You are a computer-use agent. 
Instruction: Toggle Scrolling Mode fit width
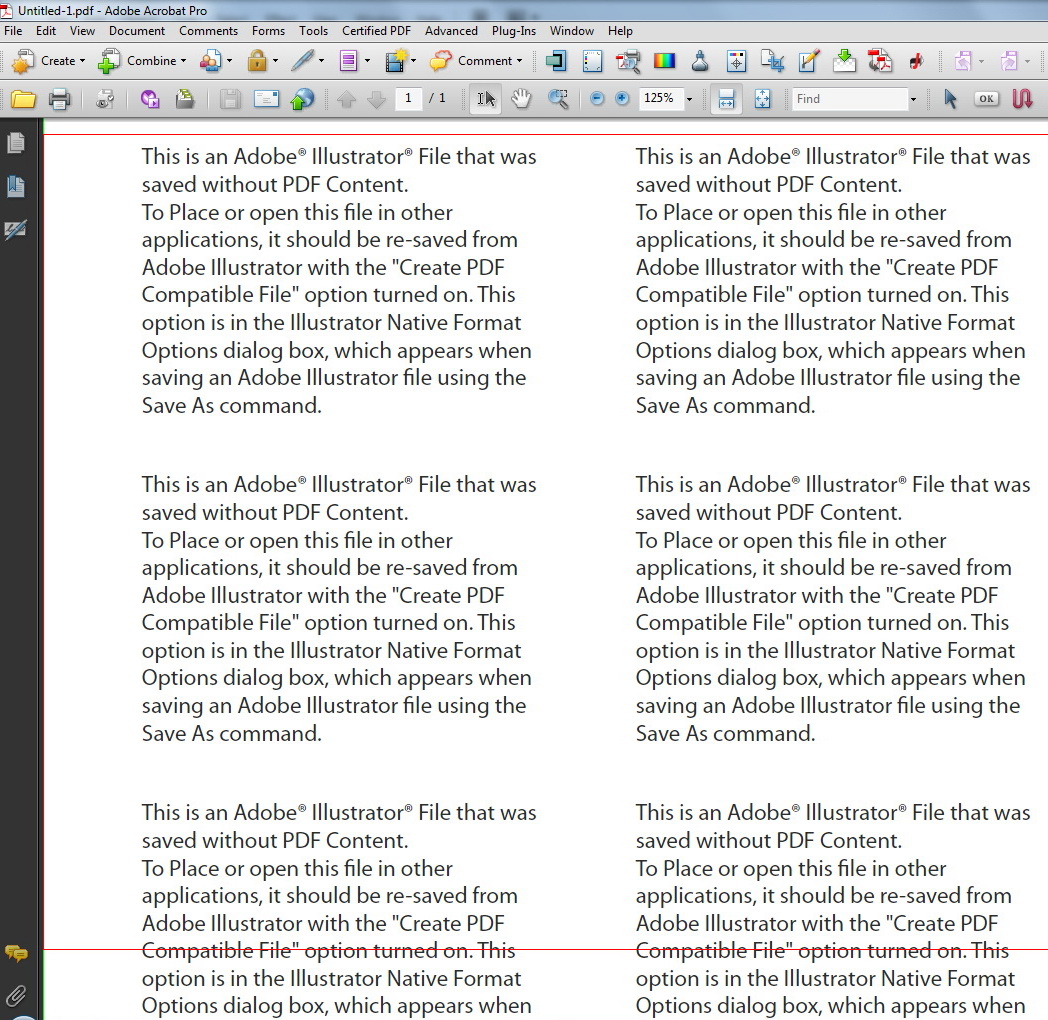[726, 100]
